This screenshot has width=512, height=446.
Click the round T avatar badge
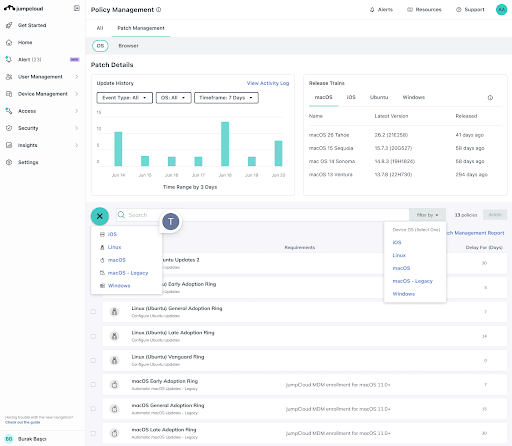click(171, 221)
